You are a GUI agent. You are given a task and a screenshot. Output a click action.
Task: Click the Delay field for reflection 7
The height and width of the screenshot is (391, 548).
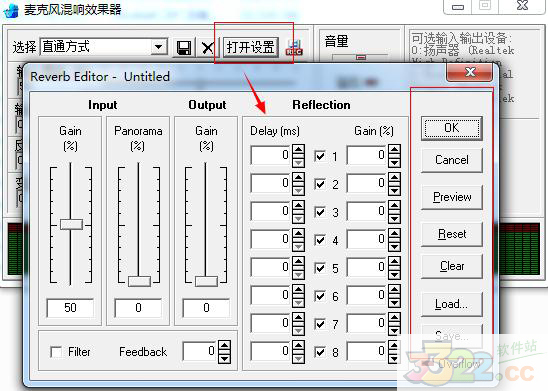click(x=271, y=323)
